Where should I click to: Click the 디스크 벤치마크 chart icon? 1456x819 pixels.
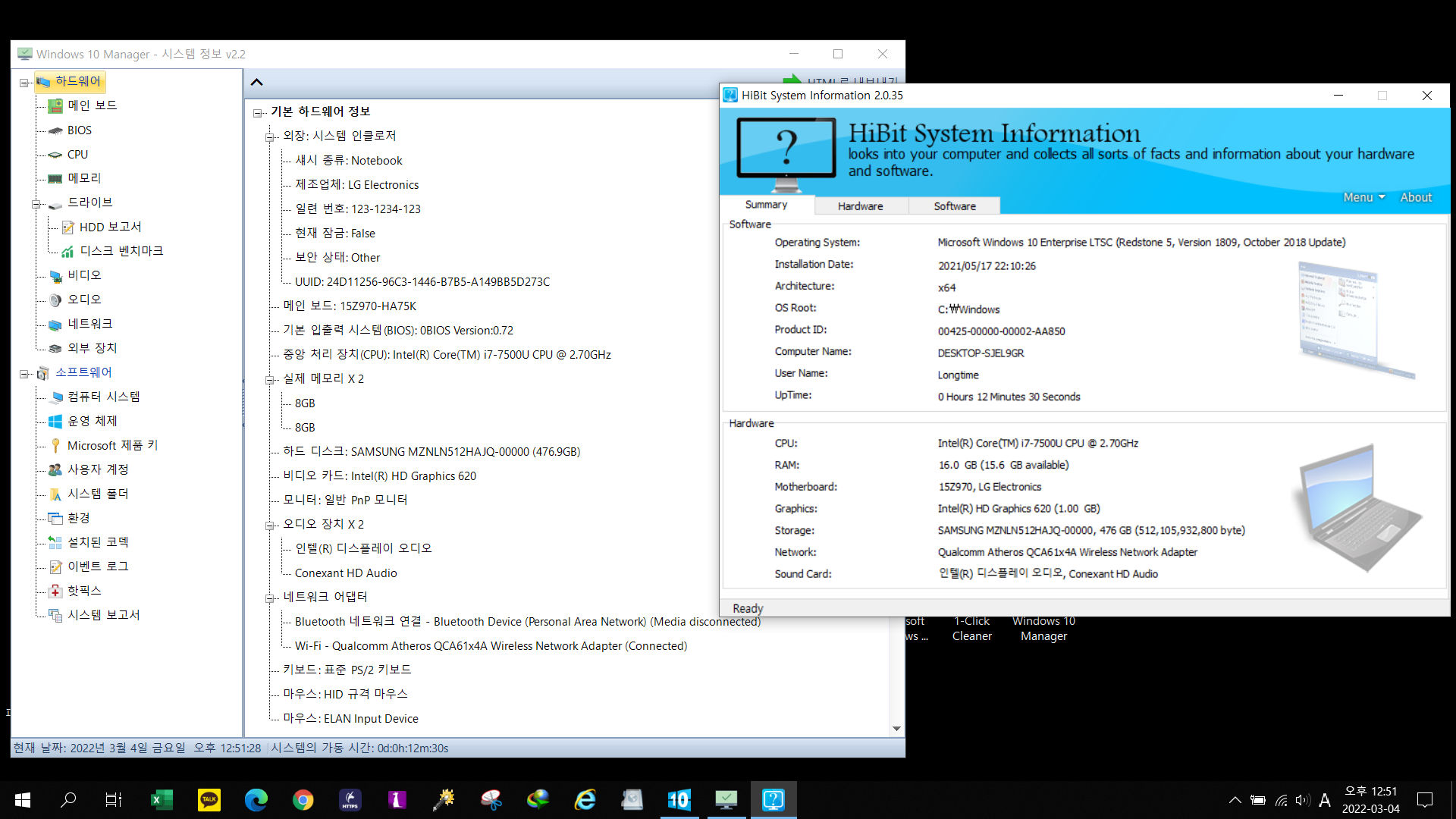[67, 252]
